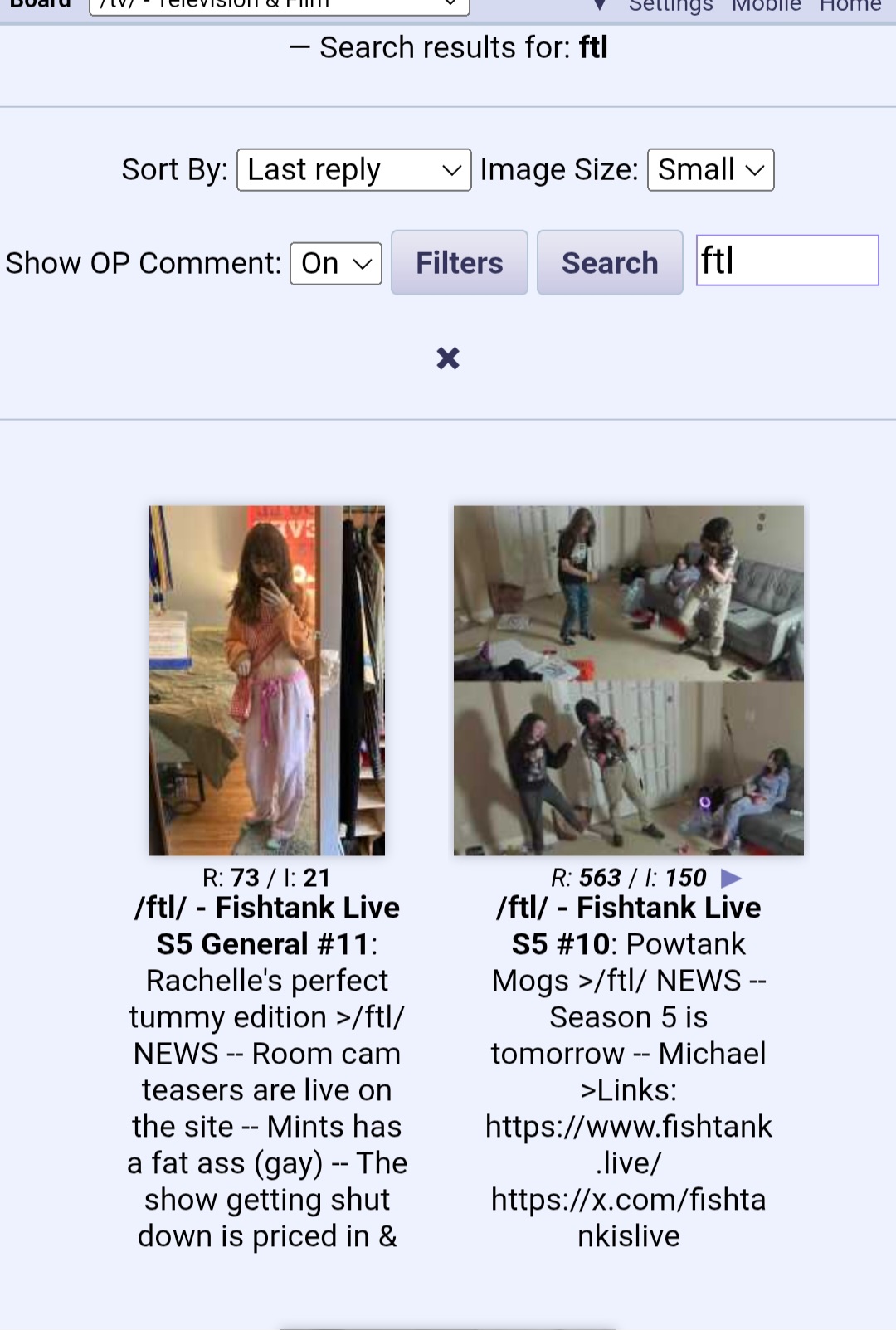Click the arrow icon next to I: 150
The height and width of the screenshot is (1330, 896).
731,878
